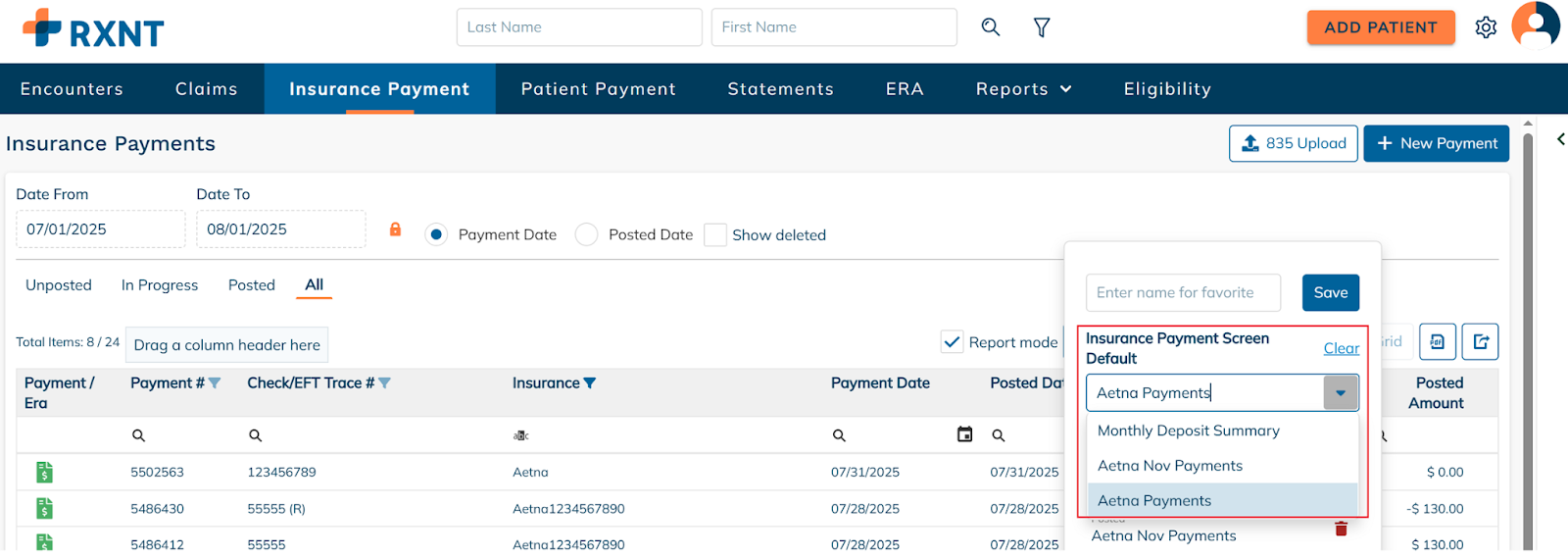
Task: Enable the Show deleted checkbox
Action: [715, 235]
